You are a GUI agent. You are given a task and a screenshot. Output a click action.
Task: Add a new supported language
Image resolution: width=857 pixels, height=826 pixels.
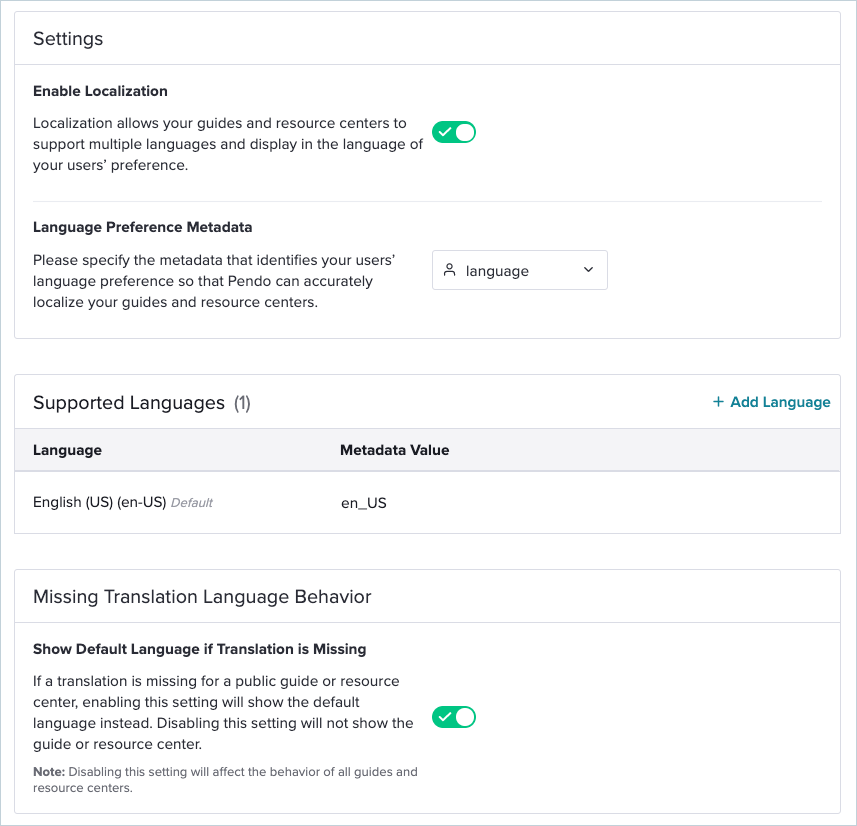(x=771, y=402)
